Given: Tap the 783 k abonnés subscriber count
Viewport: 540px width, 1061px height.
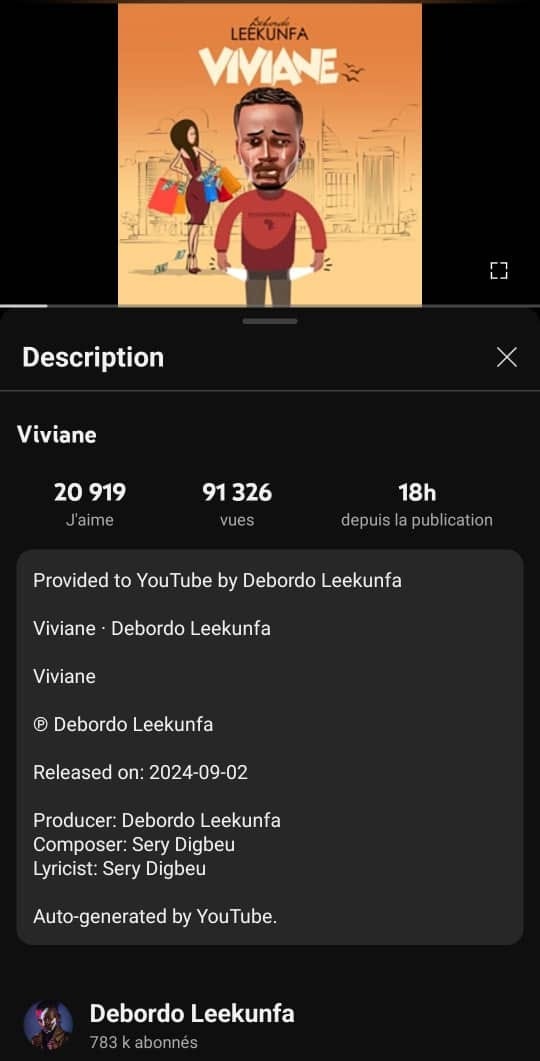Looking at the screenshot, I should coord(143,1042).
